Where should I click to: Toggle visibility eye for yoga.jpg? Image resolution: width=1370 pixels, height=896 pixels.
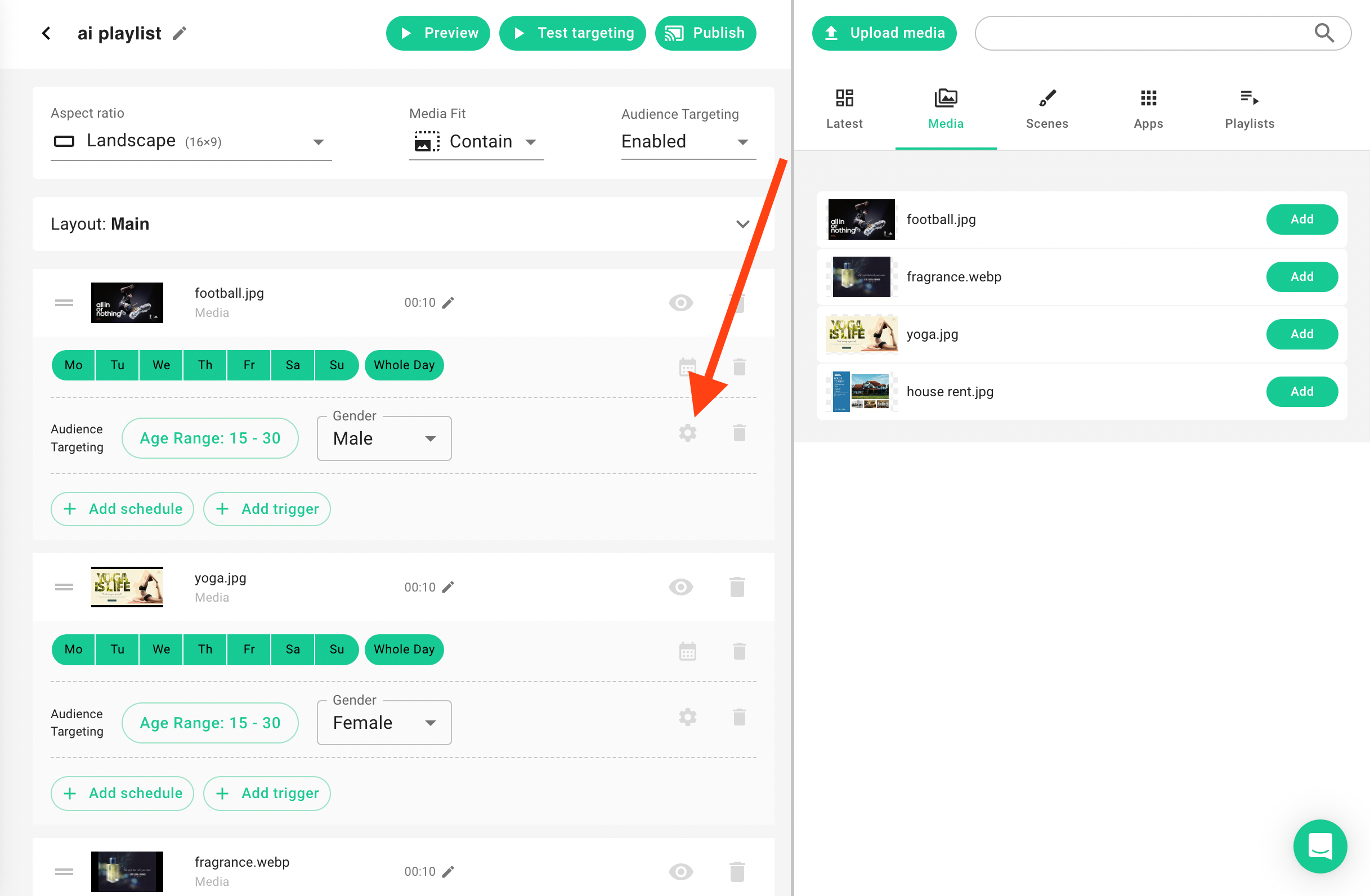(x=680, y=587)
